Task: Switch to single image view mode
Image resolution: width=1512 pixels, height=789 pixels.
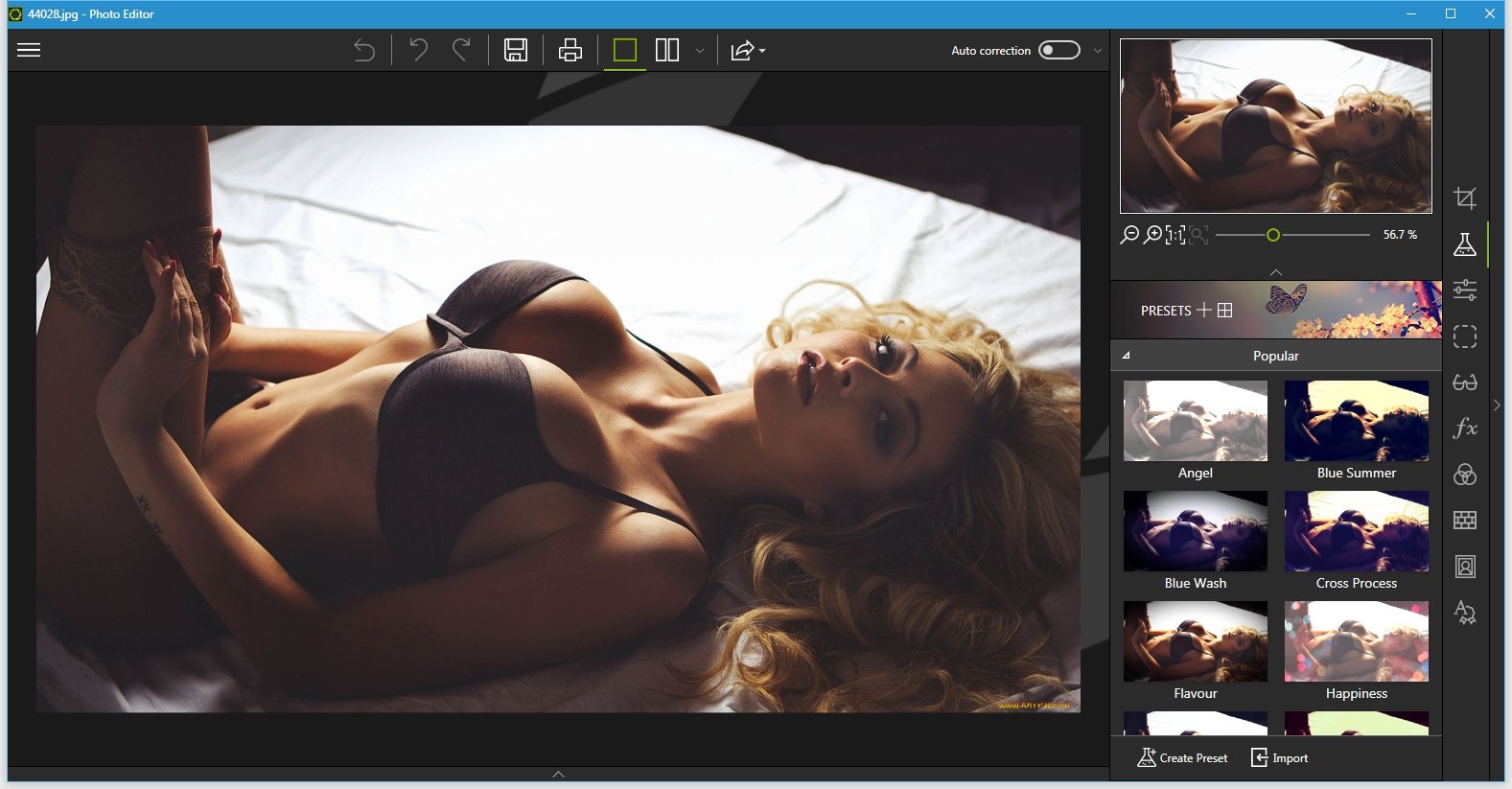Action: tap(624, 50)
